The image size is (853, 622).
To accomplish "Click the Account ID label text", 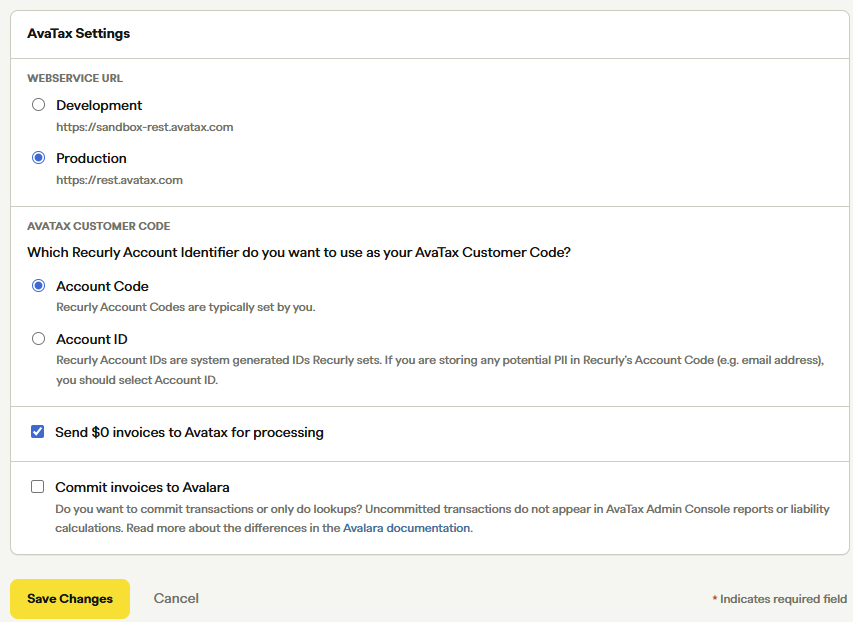I will [x=92, y=339].
